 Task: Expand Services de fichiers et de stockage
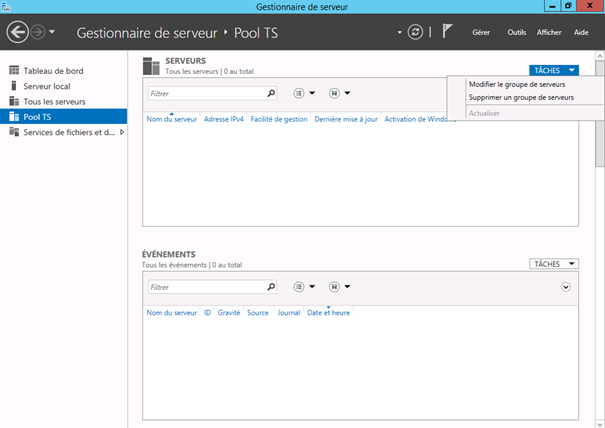[122, 132]
